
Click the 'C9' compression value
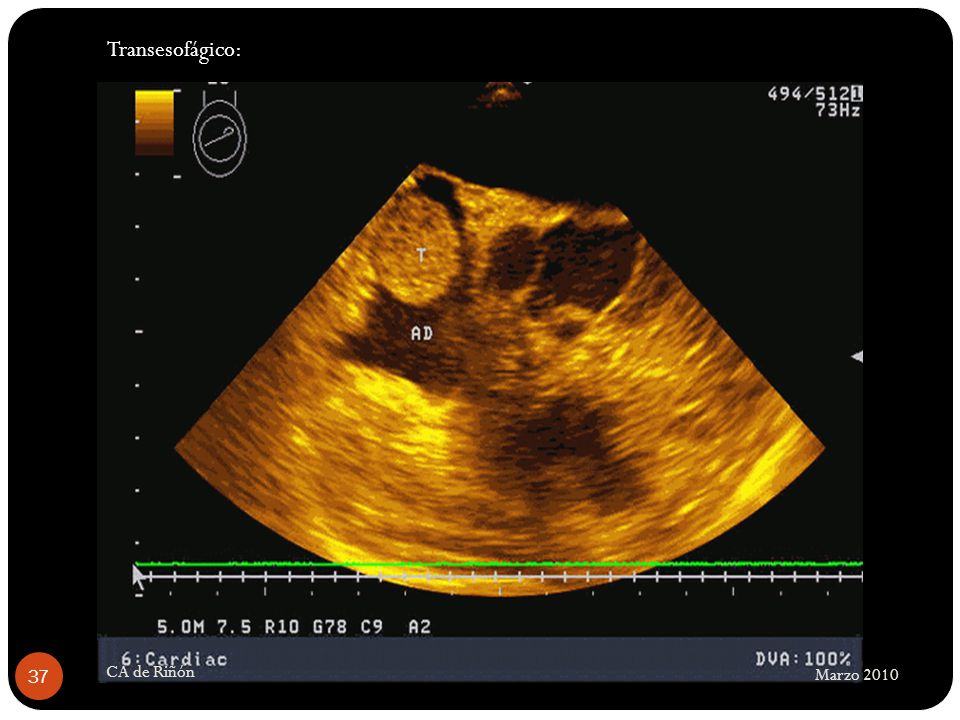pyautogui.click(x=372, y=627)
